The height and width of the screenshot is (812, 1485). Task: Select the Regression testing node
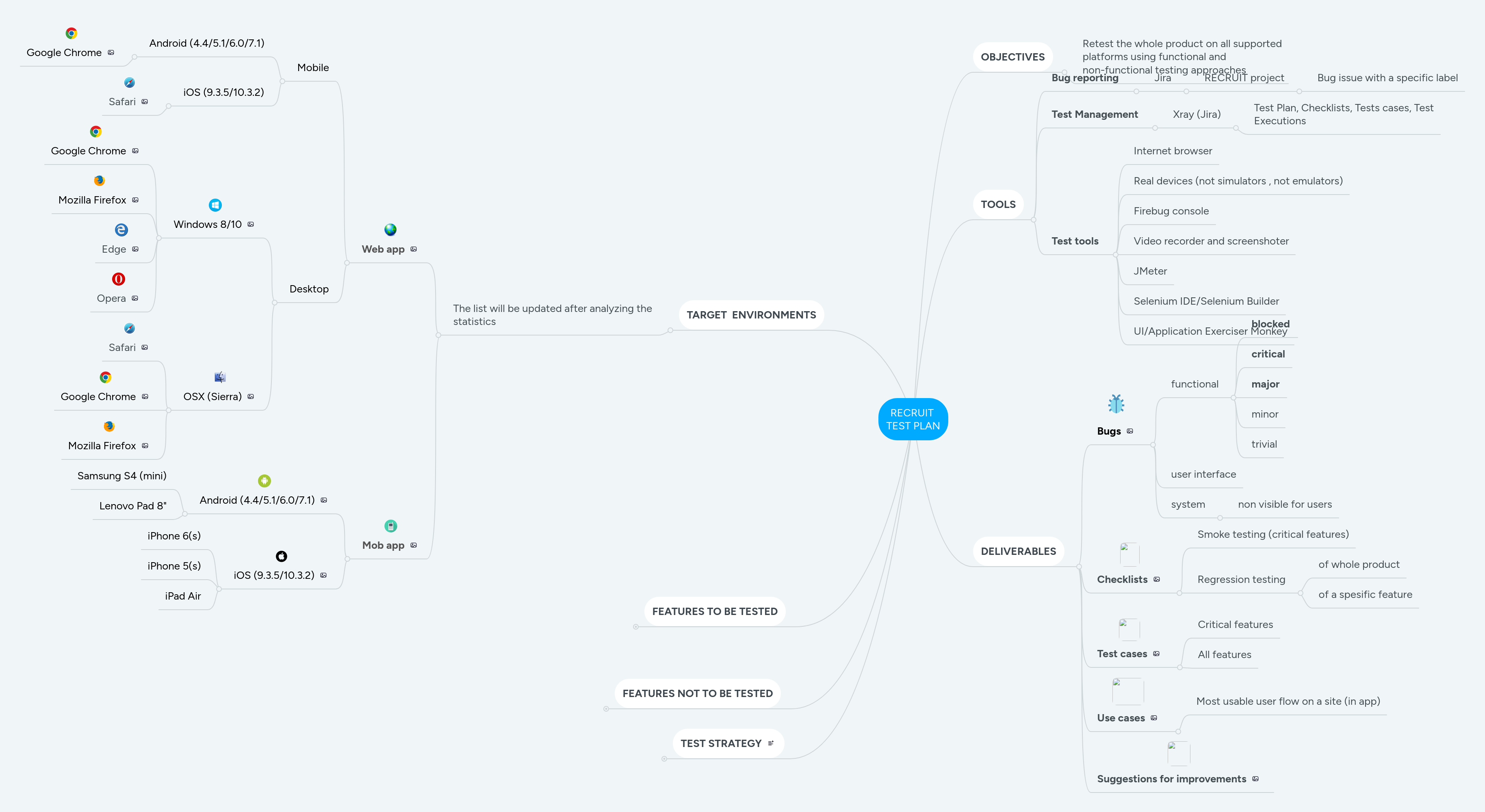click(x=1241, y=580)
